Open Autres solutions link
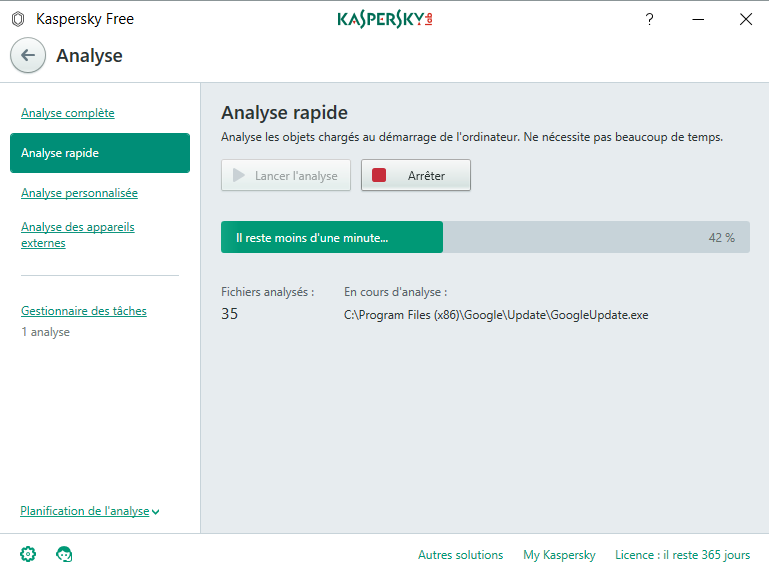Viewport: 769px width, 572px height. (x=460, y=555)
